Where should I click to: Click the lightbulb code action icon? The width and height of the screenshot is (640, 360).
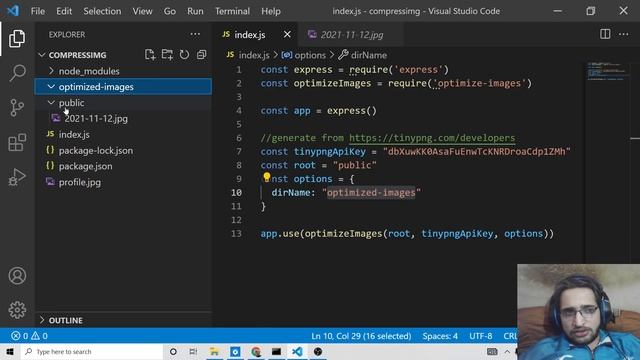[267, 177]
